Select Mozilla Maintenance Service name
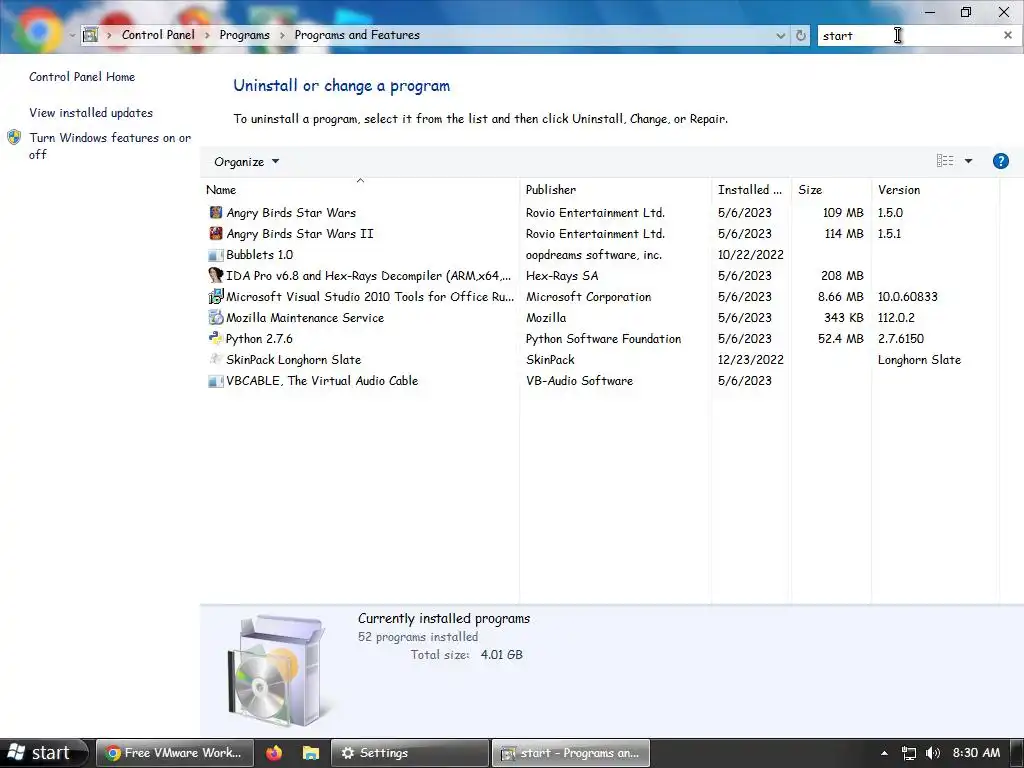1024x768 pixels. pyautogui.click(x=305, y=318)
